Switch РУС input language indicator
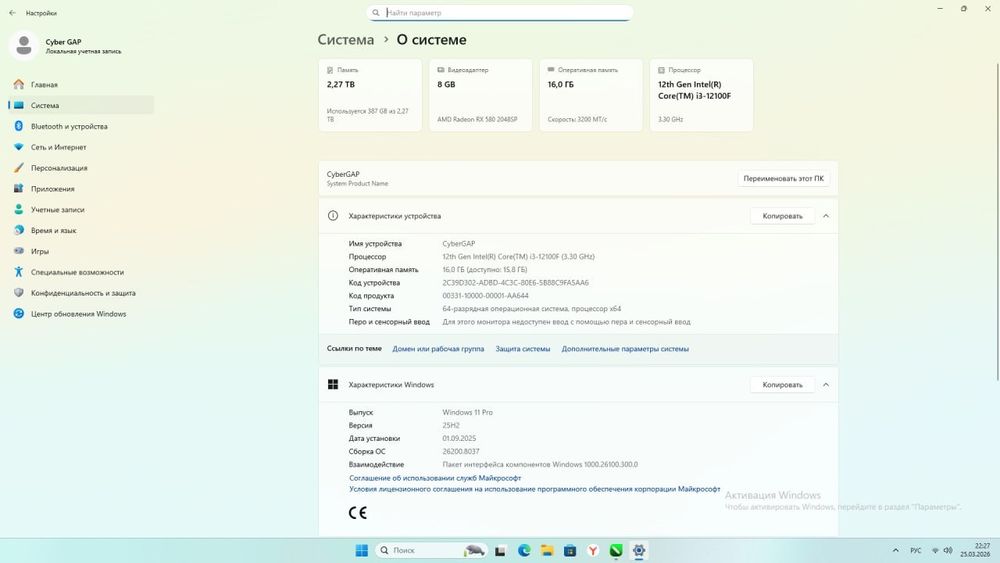1000x563 pixels. (916, 550)
